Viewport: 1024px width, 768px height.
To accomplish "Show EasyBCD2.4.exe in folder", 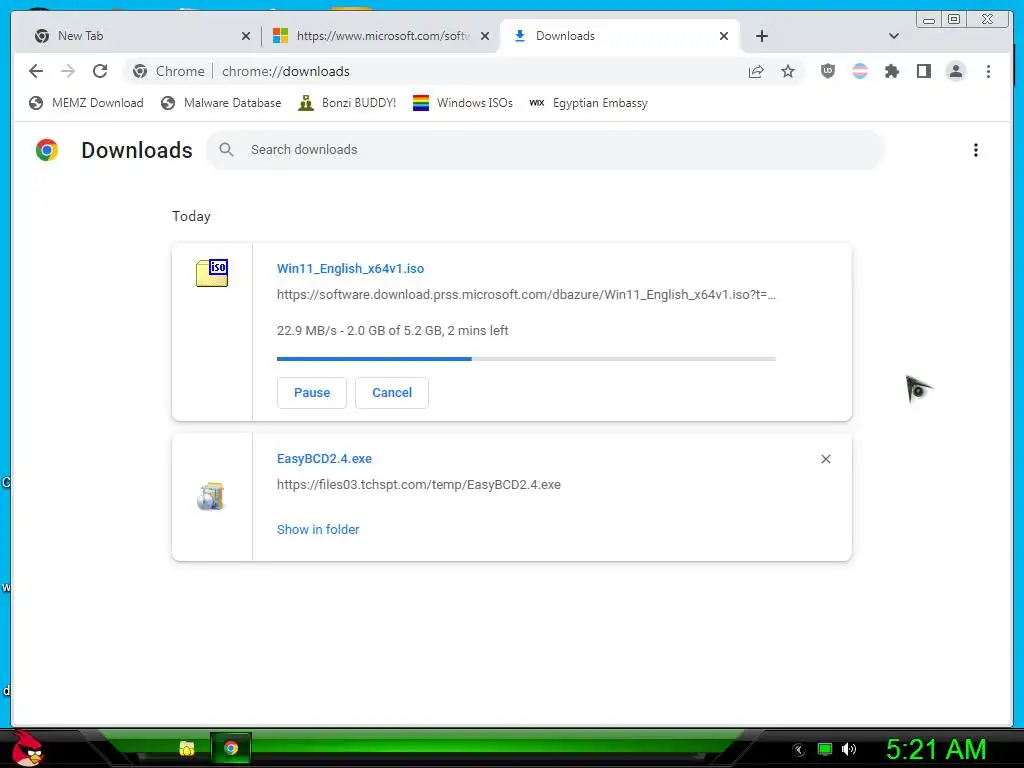I will pyautogui.click(x=318, y=530).
